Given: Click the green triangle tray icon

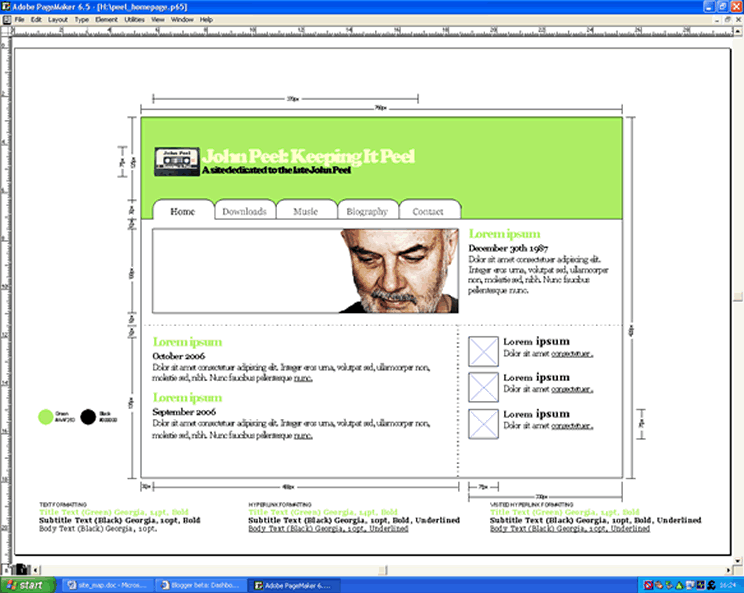Looking at the screenshot, I should pyautogui.click(x=679, y=585).
